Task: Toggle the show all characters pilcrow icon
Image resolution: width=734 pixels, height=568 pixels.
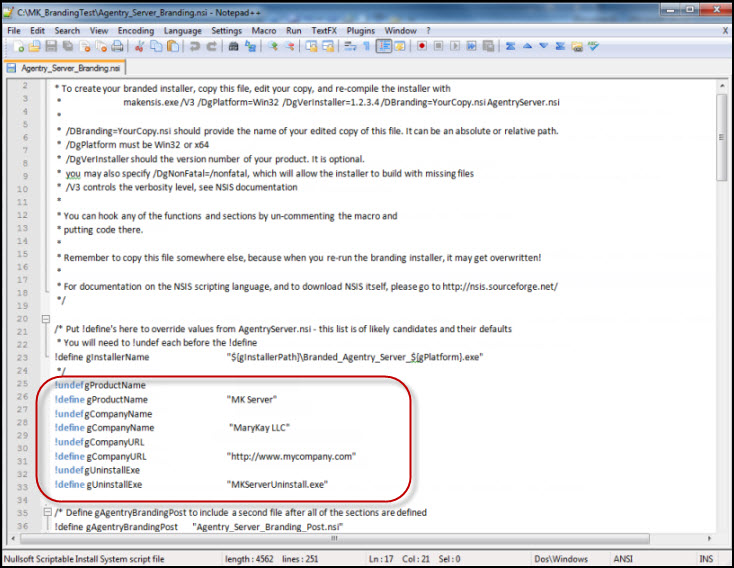Action: click(366, 46)
